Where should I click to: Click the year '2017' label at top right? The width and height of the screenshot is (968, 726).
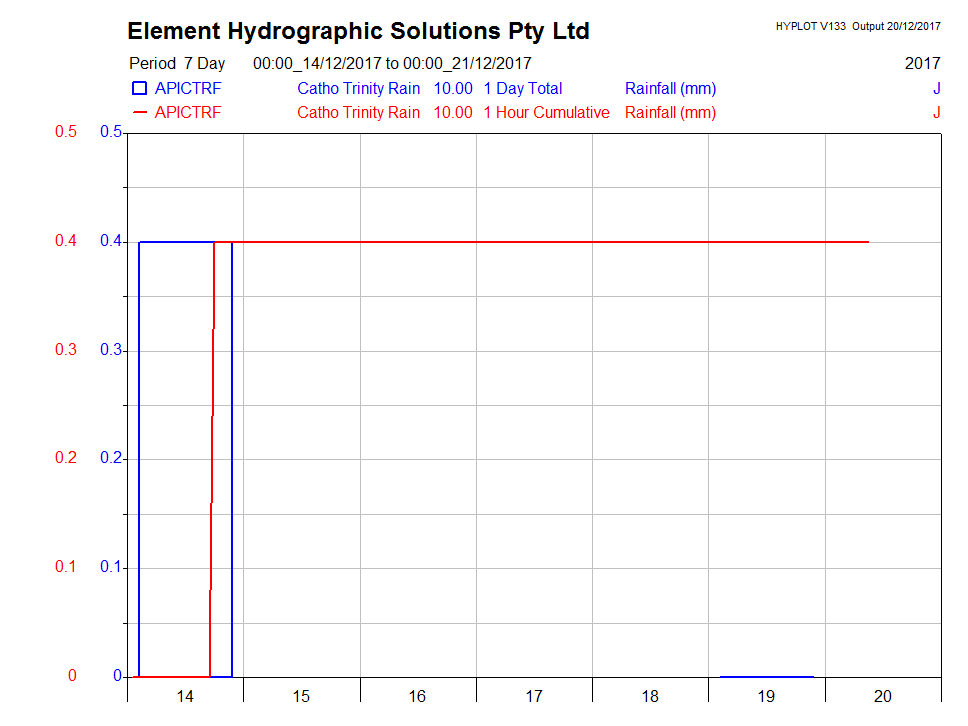point(922,64)
